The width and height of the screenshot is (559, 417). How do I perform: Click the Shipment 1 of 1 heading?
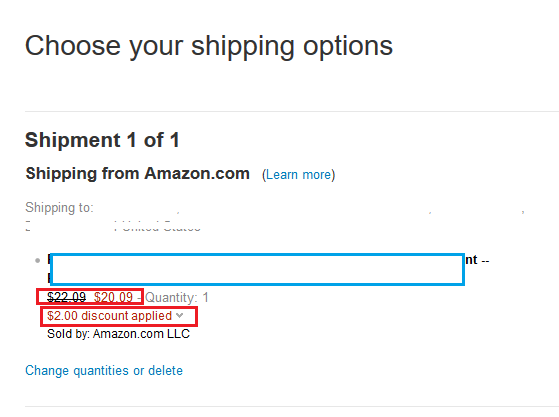[x=102, y=140]
